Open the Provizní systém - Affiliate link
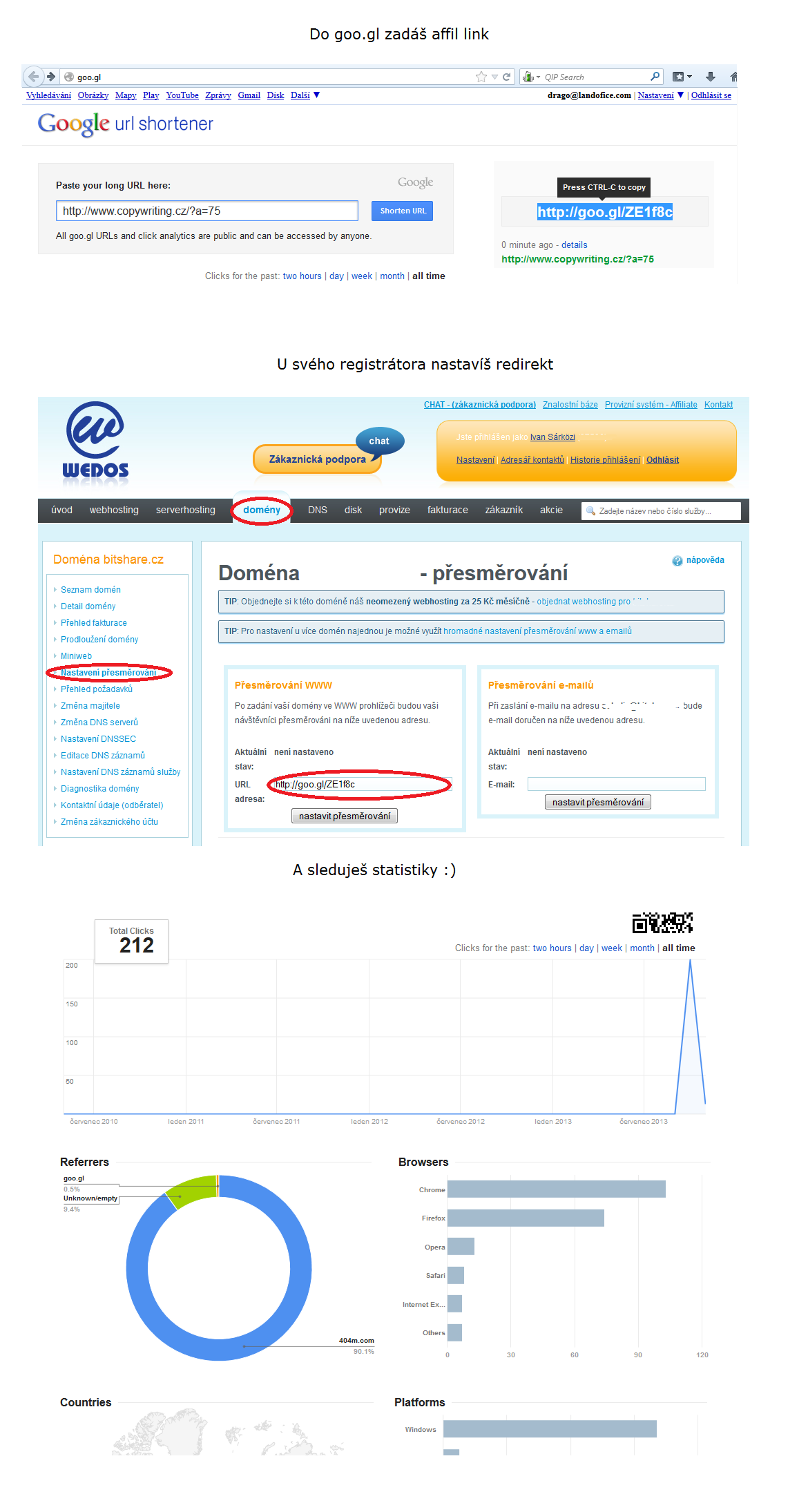Image resolution: width=808 pixels, height=1512 pixels. (651, 405)
